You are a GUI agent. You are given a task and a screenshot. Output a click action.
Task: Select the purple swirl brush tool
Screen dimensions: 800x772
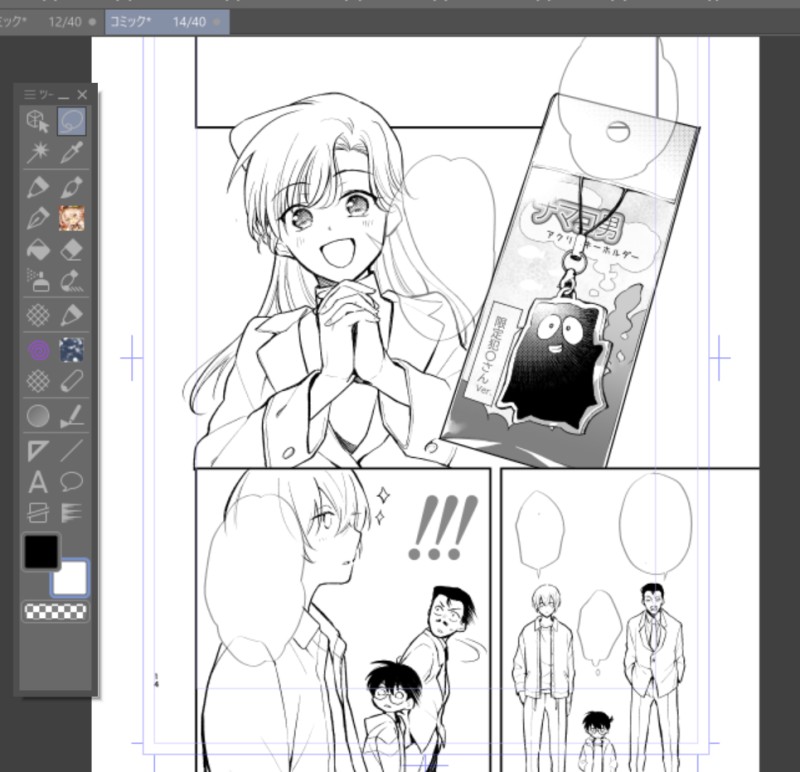[38, 350]
